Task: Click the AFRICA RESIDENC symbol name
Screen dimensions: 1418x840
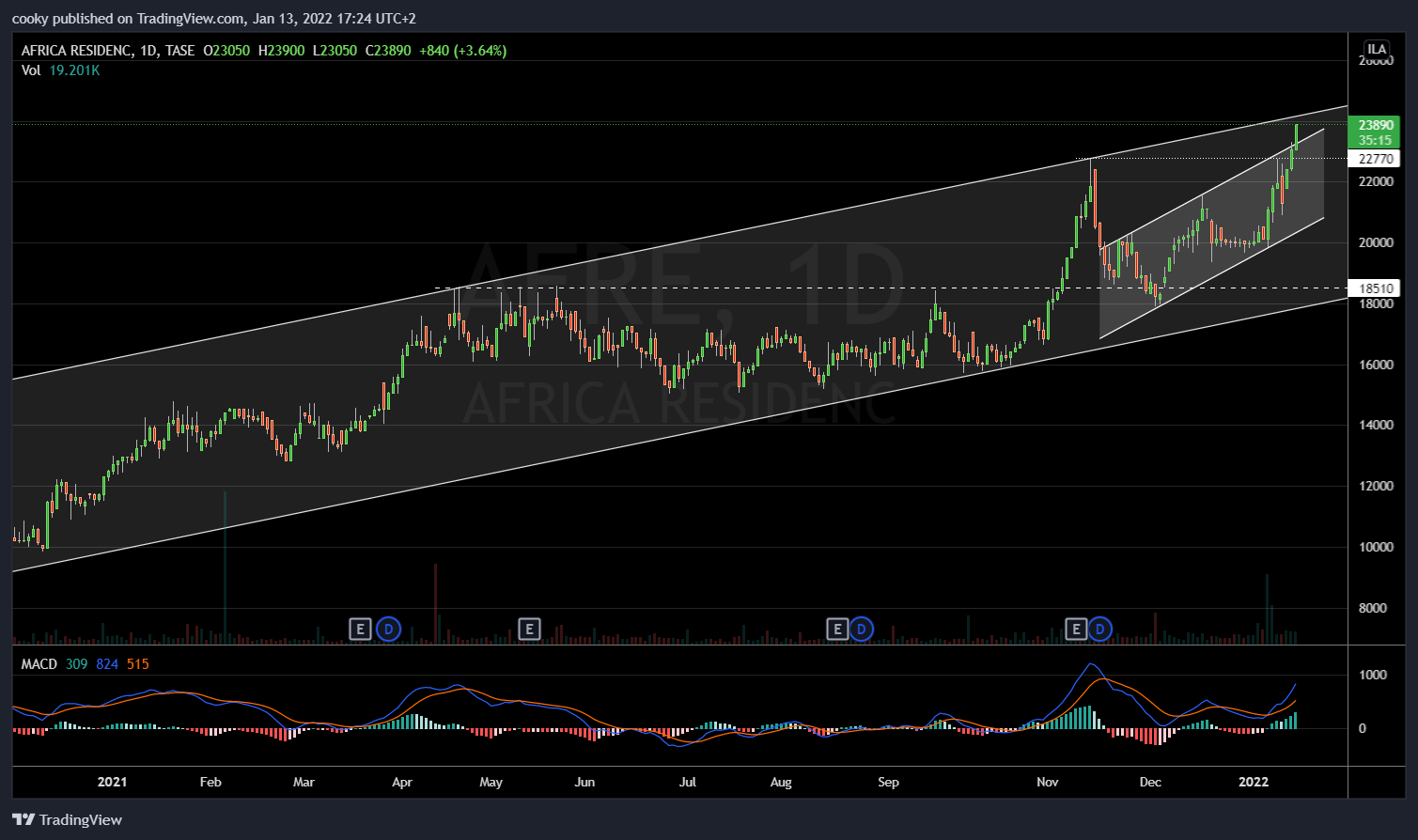Action: (76, 51)
